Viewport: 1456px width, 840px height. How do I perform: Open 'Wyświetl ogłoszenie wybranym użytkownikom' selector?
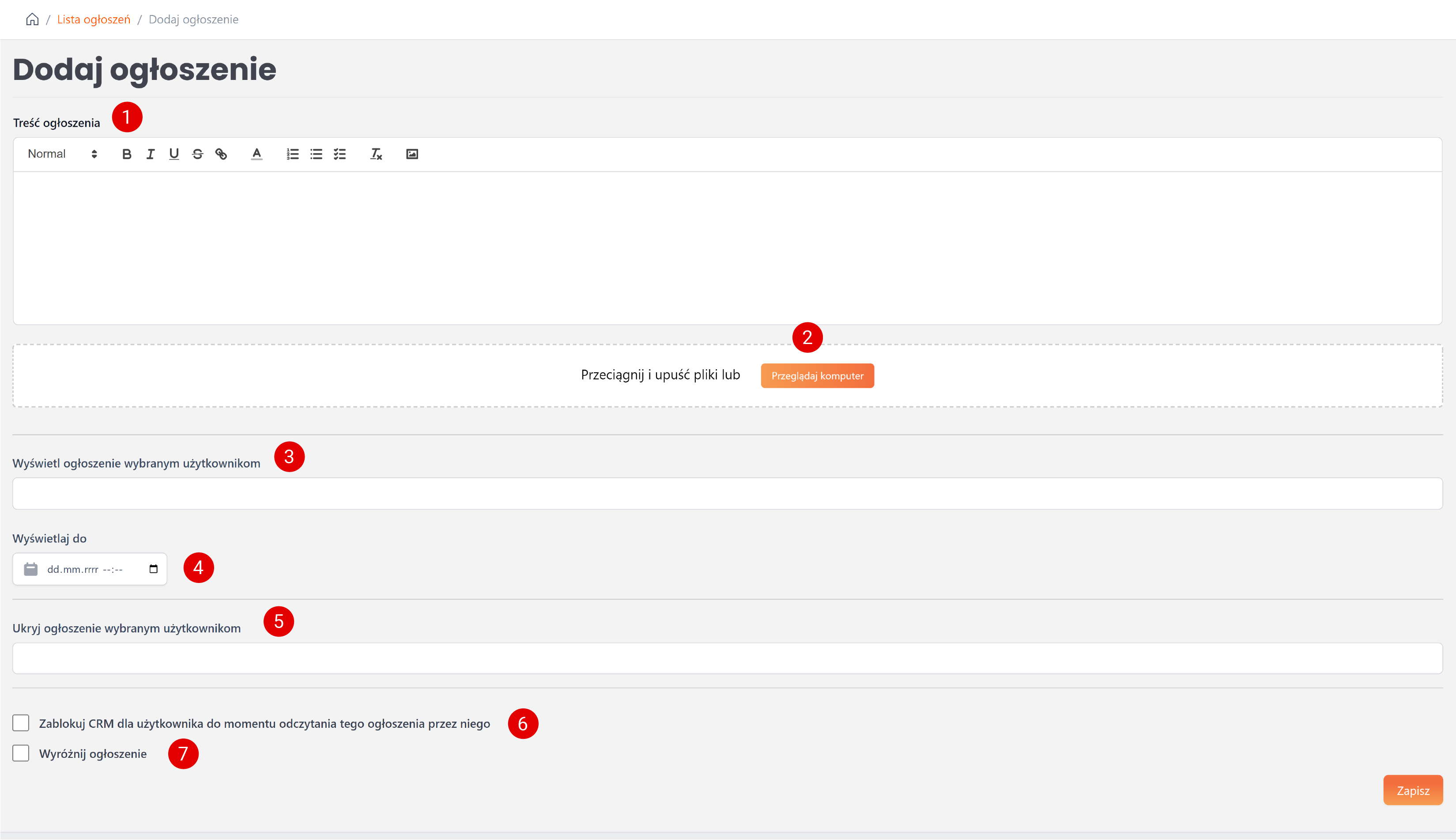(x=727, y=493)
